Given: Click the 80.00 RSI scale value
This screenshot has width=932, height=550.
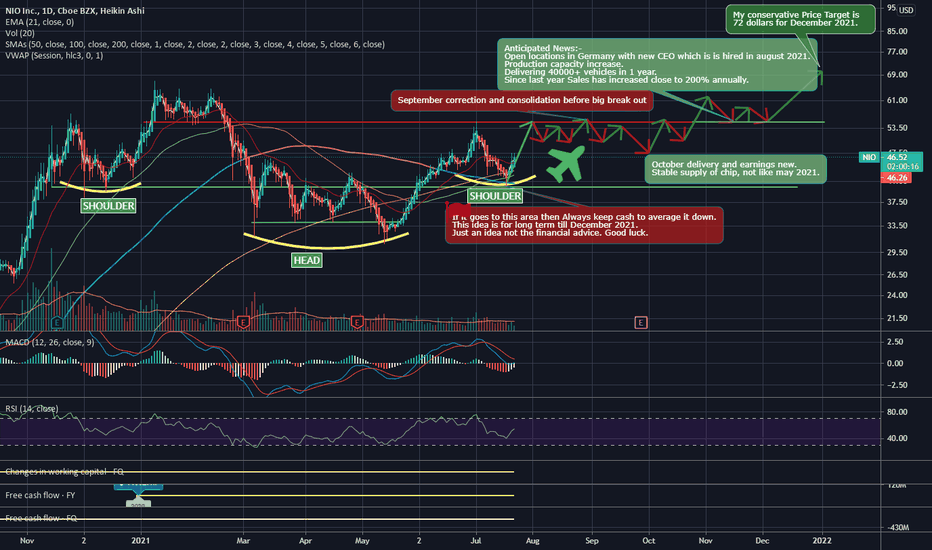Looking at the screenshot, I should (x=897, y=411).
